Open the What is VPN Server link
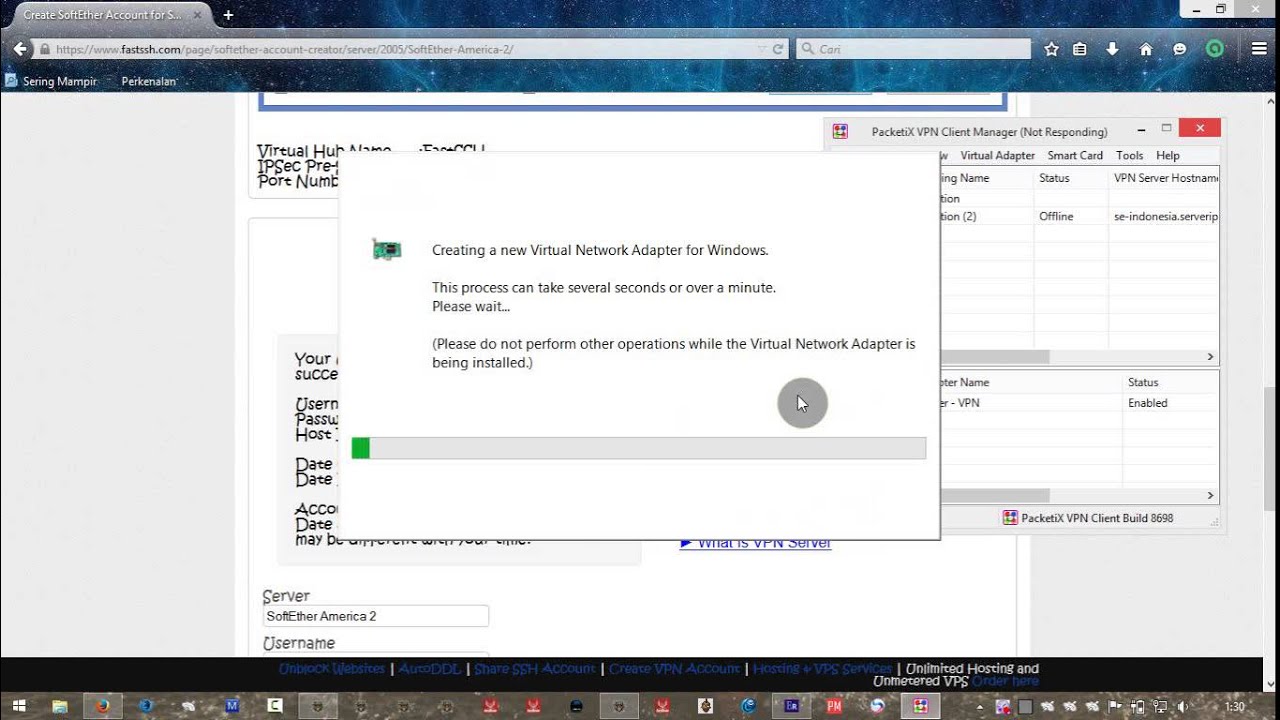Image resolution: width=1280 pixels, height=720 pixels. [x=755, y=542]
